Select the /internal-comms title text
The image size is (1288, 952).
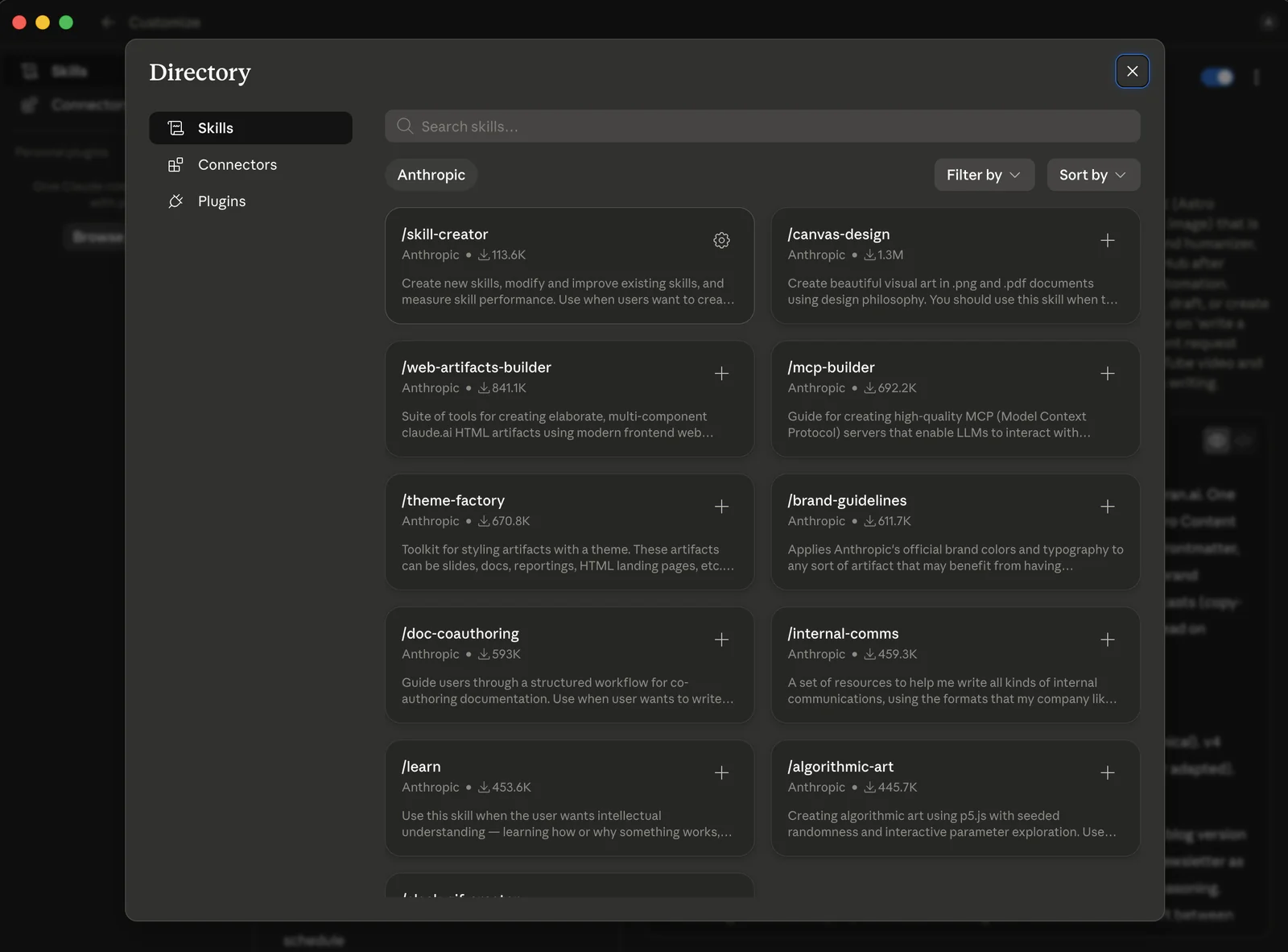843,634
